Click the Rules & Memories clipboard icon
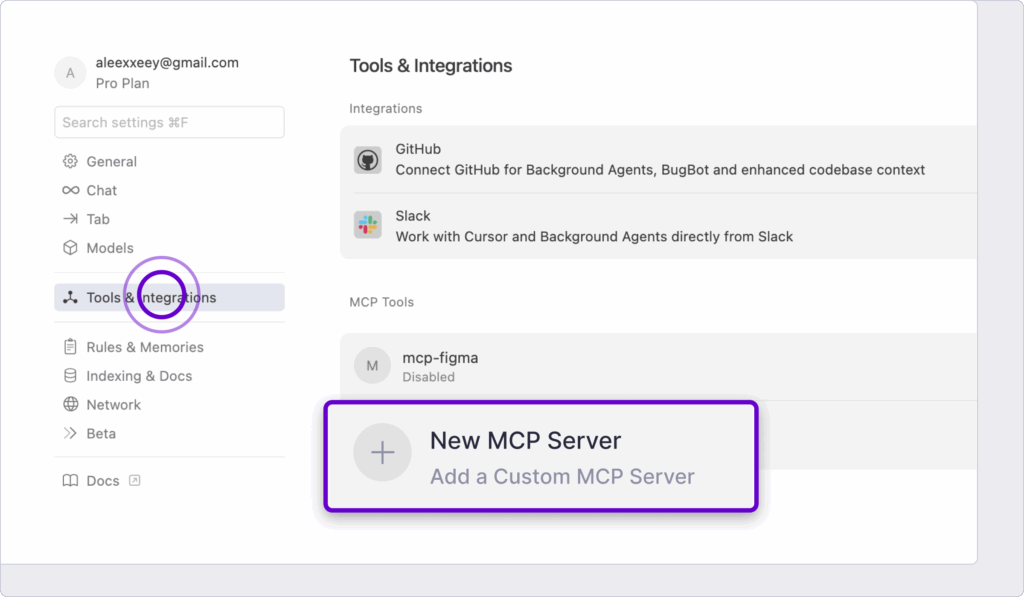Screen dimensions: 1024x597 coord(70,347)
